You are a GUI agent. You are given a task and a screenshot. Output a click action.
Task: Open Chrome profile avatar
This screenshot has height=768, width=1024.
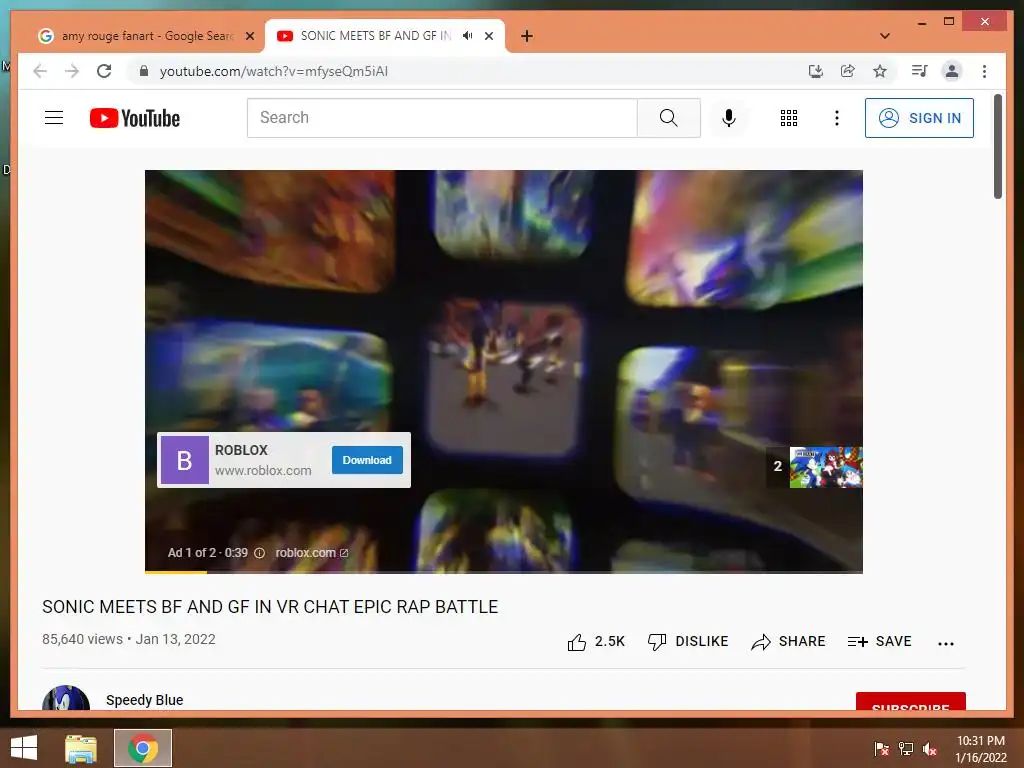pyautogui.click(x=952, y=71)
